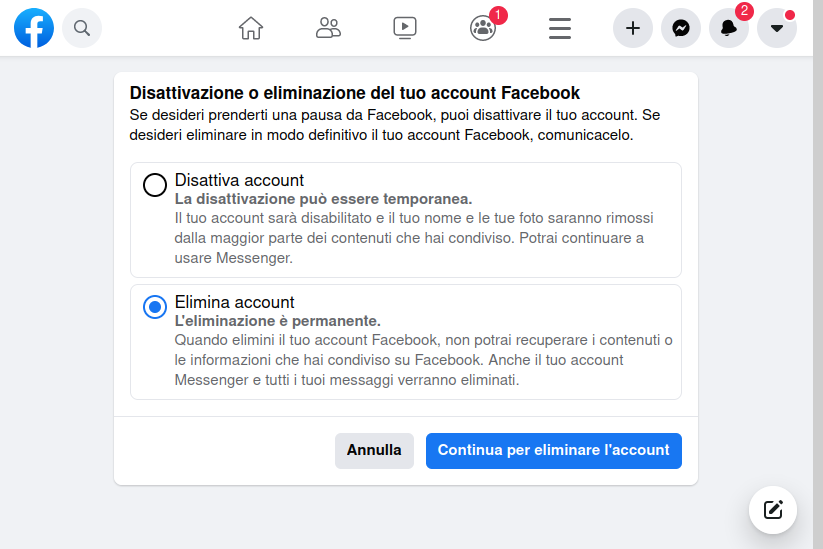Open the Friends icon

click(x=328, y=28)
